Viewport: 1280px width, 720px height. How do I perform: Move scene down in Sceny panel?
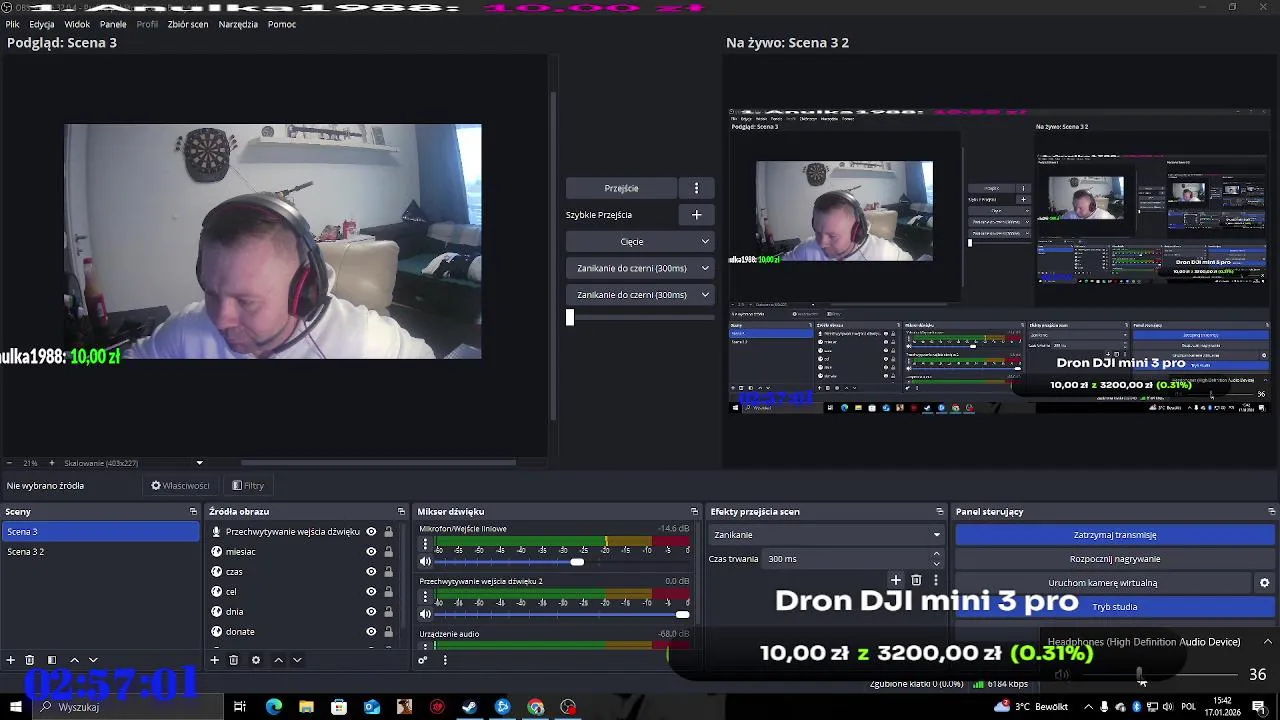click(93, 660)
